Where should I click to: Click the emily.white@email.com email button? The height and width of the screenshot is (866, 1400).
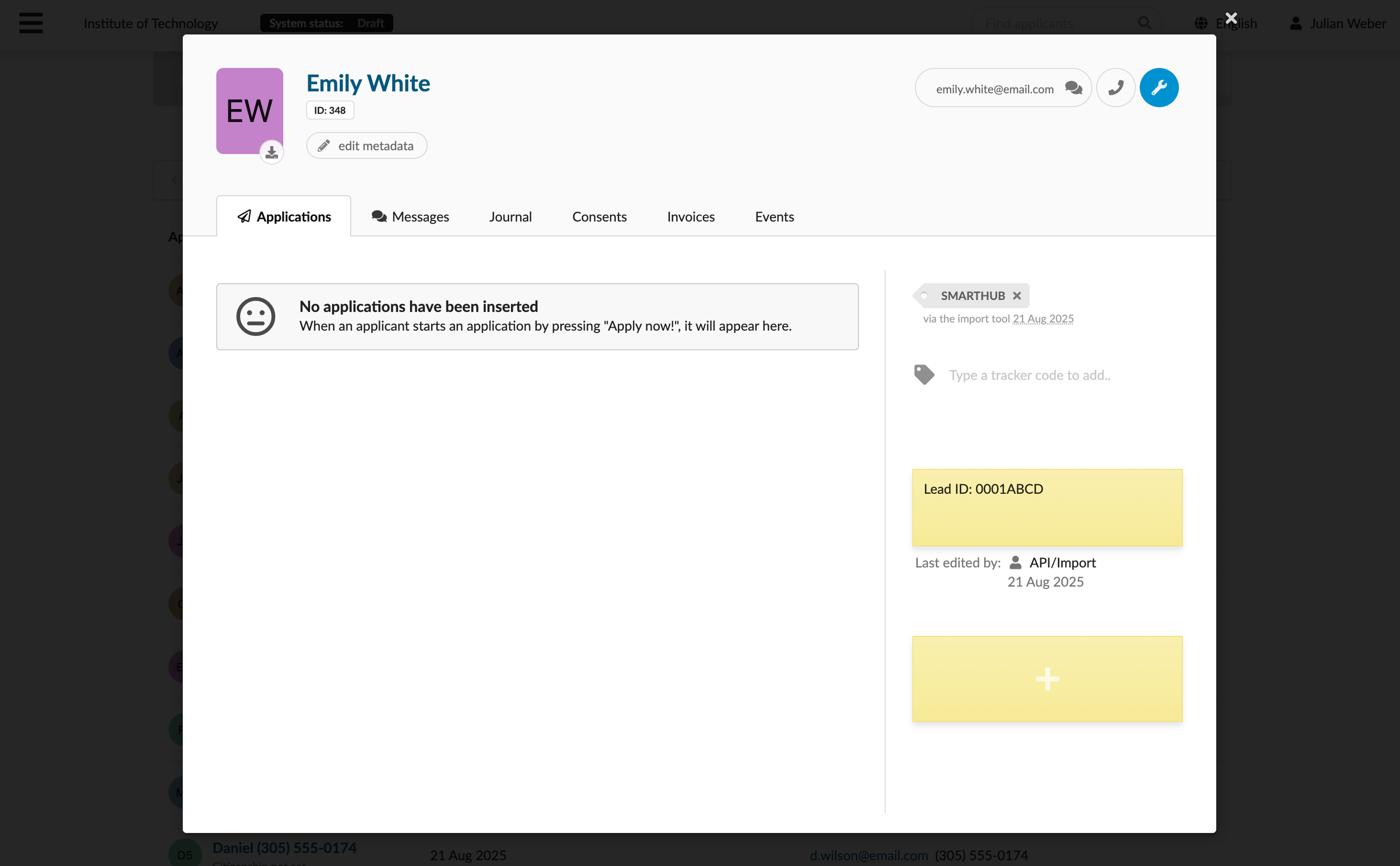[1004, 88]
